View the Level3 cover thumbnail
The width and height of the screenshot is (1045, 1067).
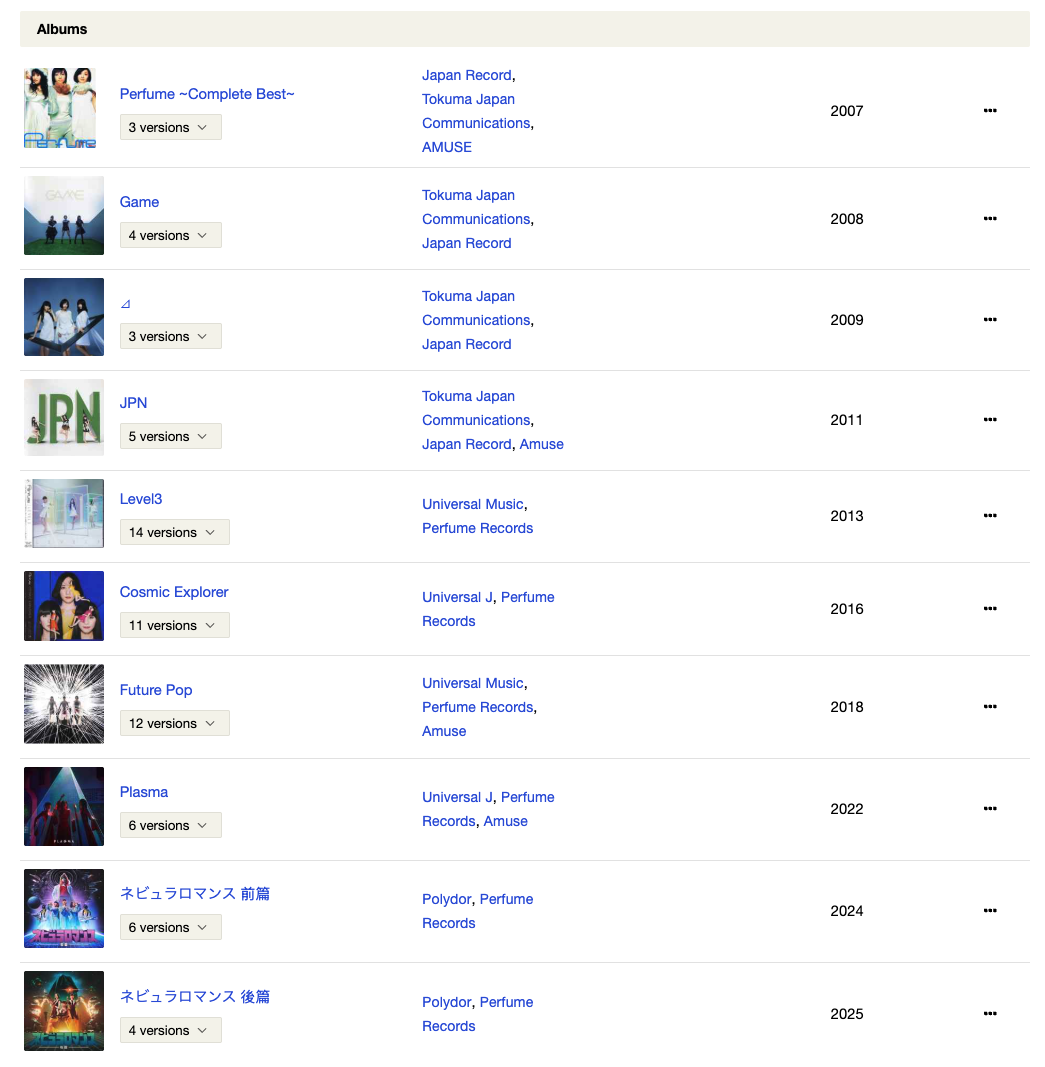pyautogui.click(x=64, y=513)
